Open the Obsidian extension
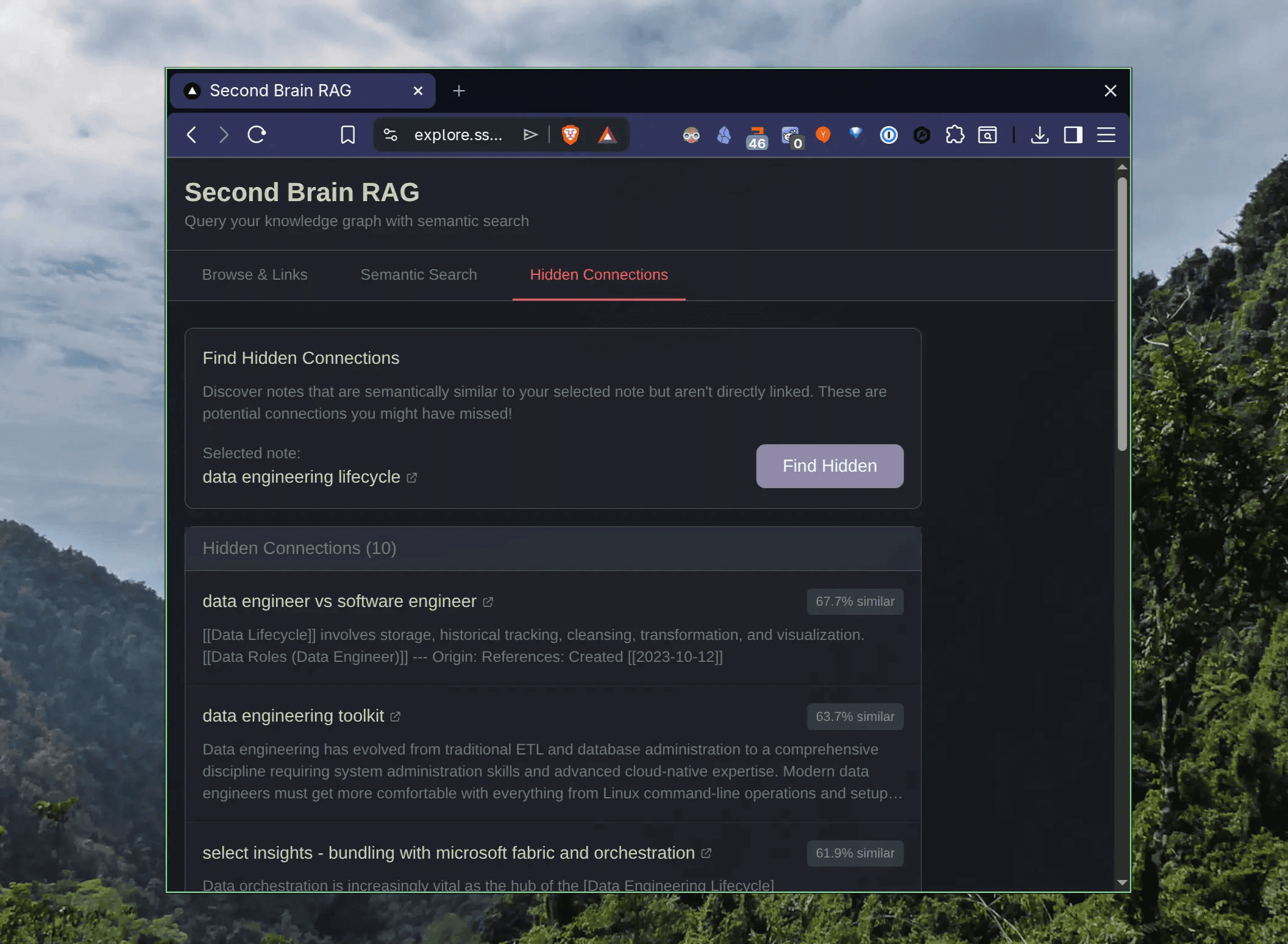Viewport: 1288px width, 944px height. 724,135
